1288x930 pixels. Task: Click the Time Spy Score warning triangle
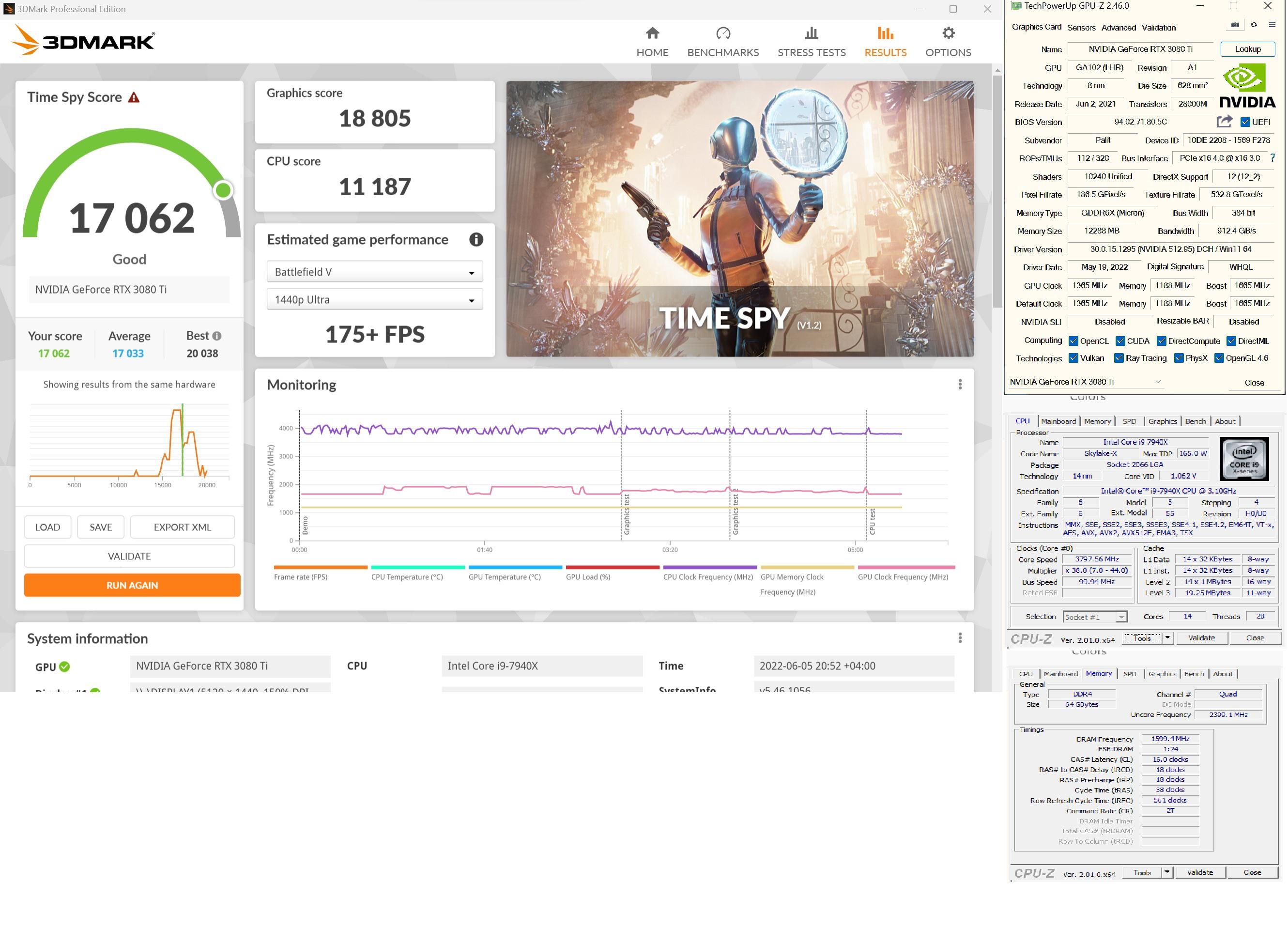134,98
